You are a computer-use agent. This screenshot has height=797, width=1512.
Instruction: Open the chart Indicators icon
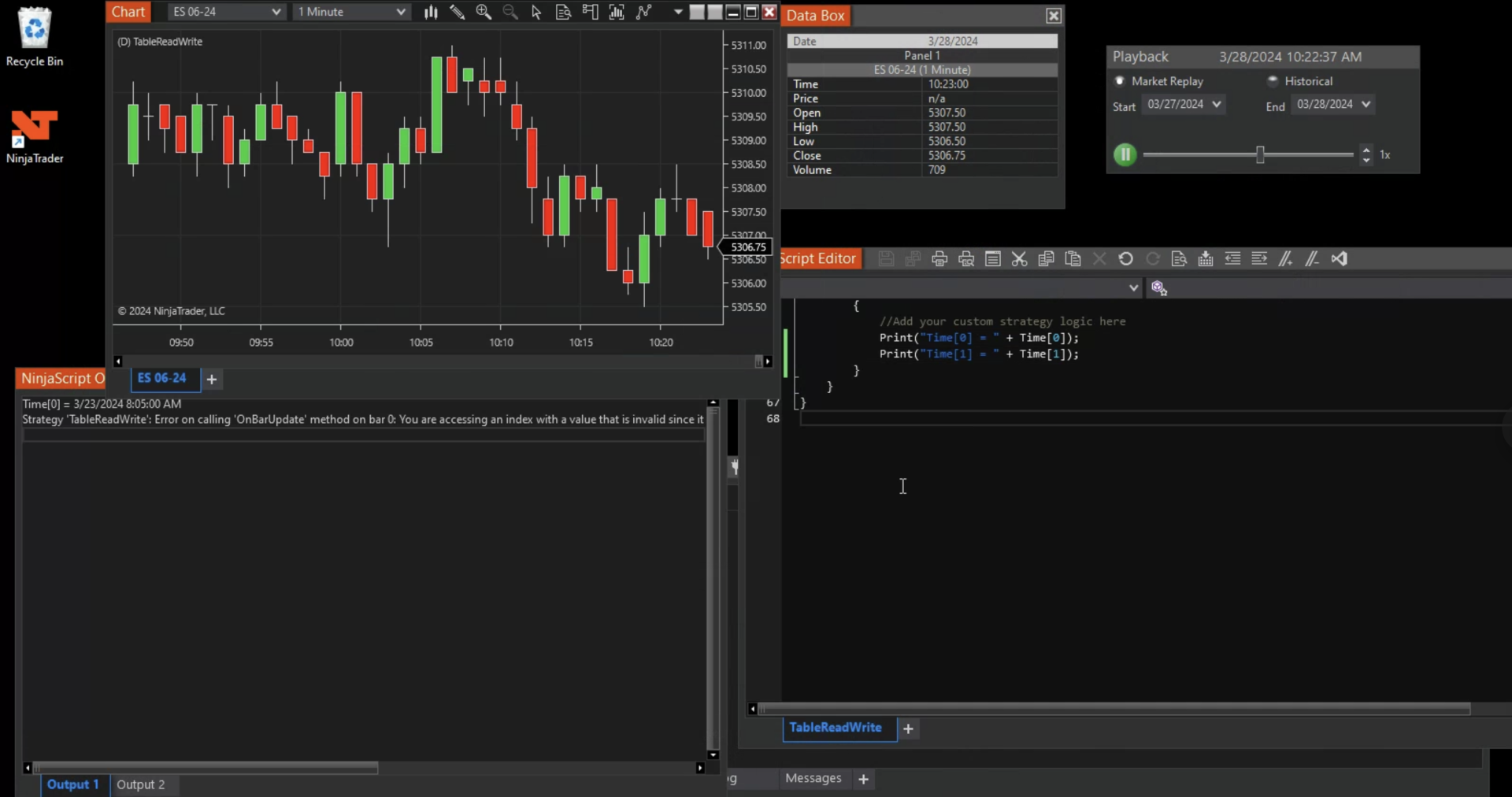(617, 12)
